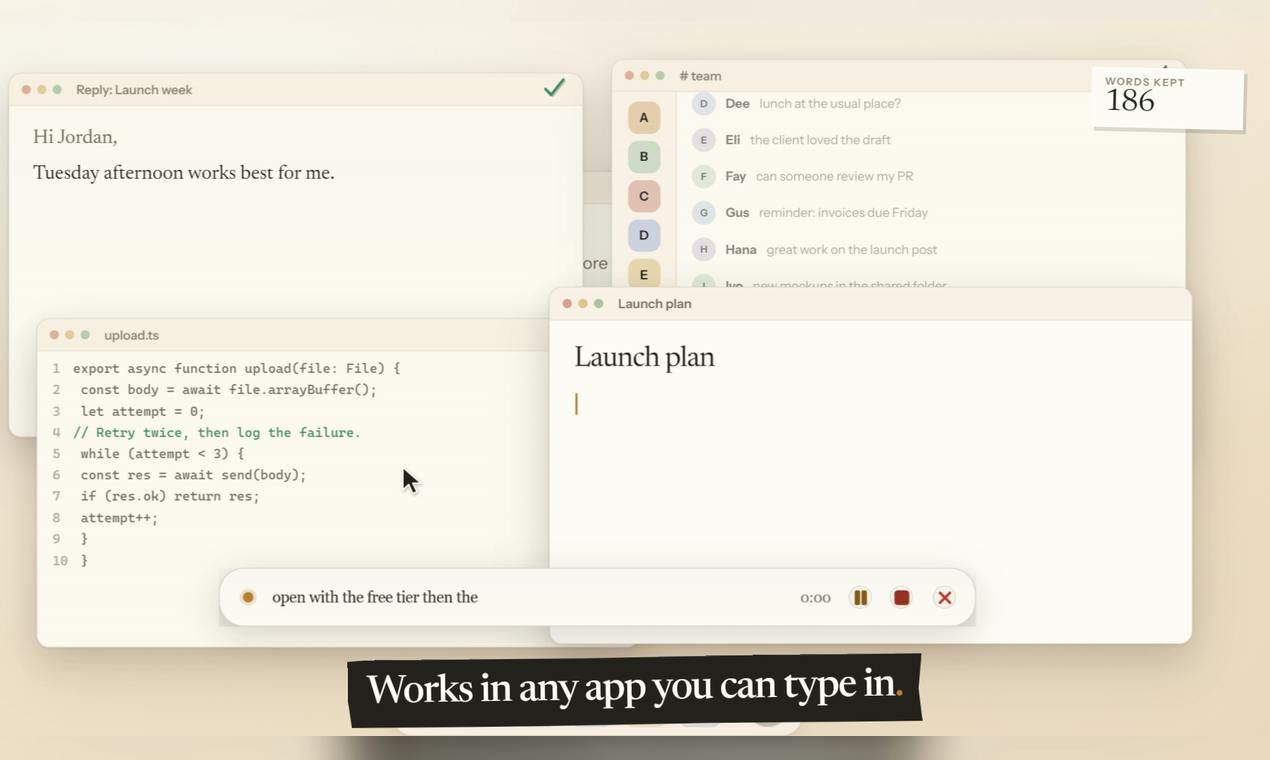Image resolution: width=1270 pixels, height=760 pixels.
Task: Click the '# team' window title
Action: (x=700, y=76)
